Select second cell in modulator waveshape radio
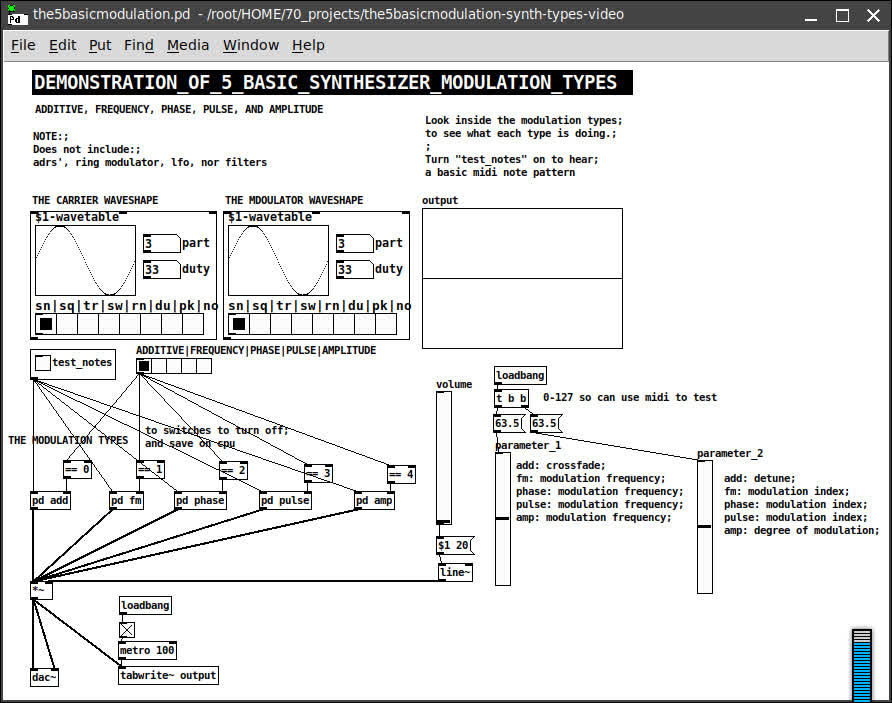The width and height of the screenshot is (892, 703). point(259,324)
